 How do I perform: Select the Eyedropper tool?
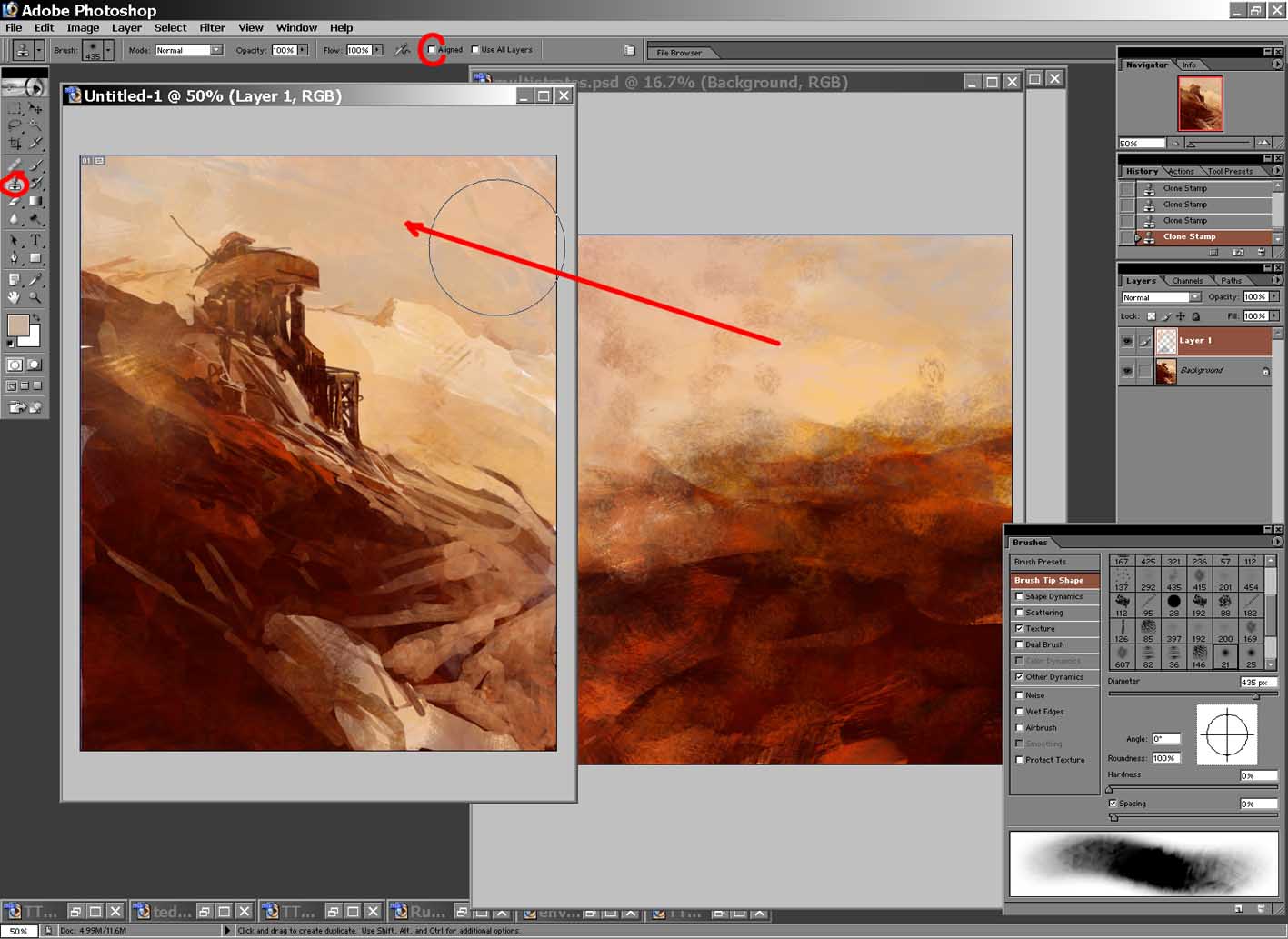click(x=35, y=280)
